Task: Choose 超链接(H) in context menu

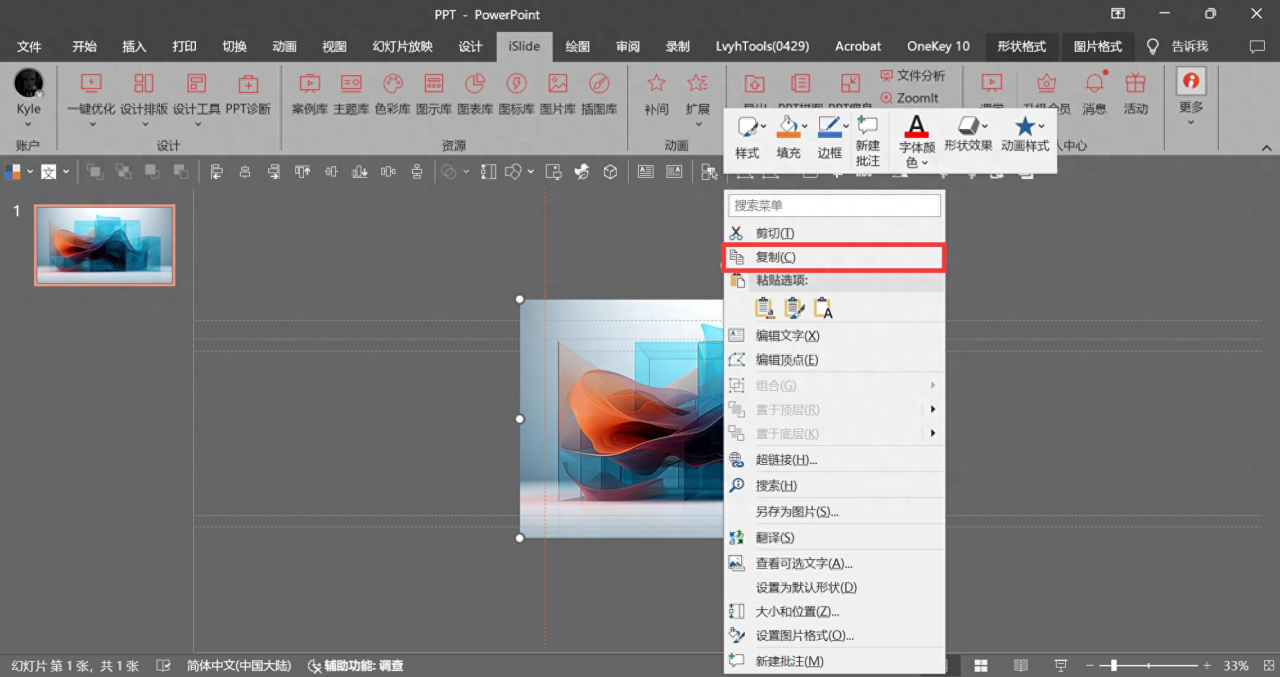Action: pyautogui.click(x=835, y=460)
